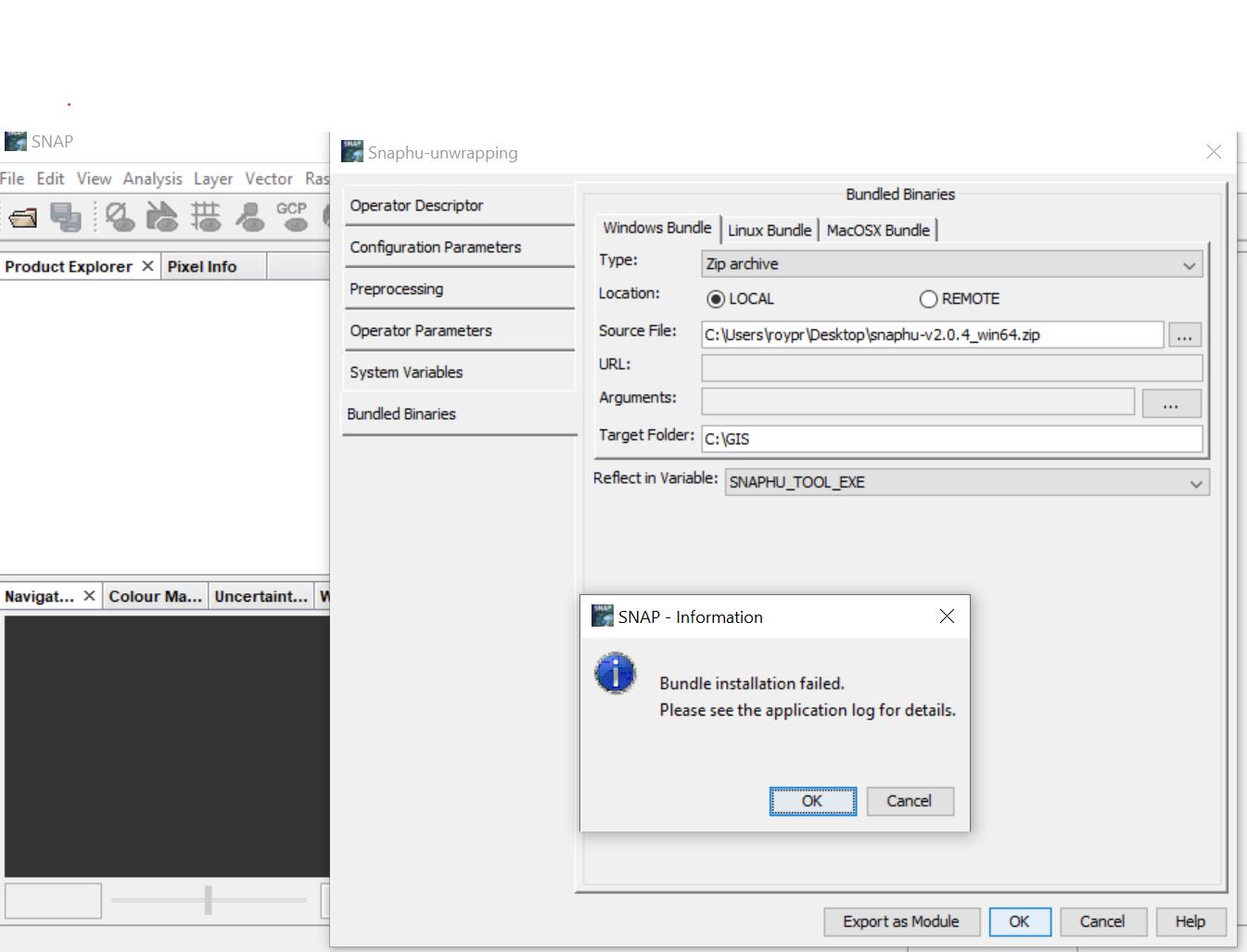The image size is (1247, 952).
Task: Click into the Target Folder field
Action: point(951,439)
